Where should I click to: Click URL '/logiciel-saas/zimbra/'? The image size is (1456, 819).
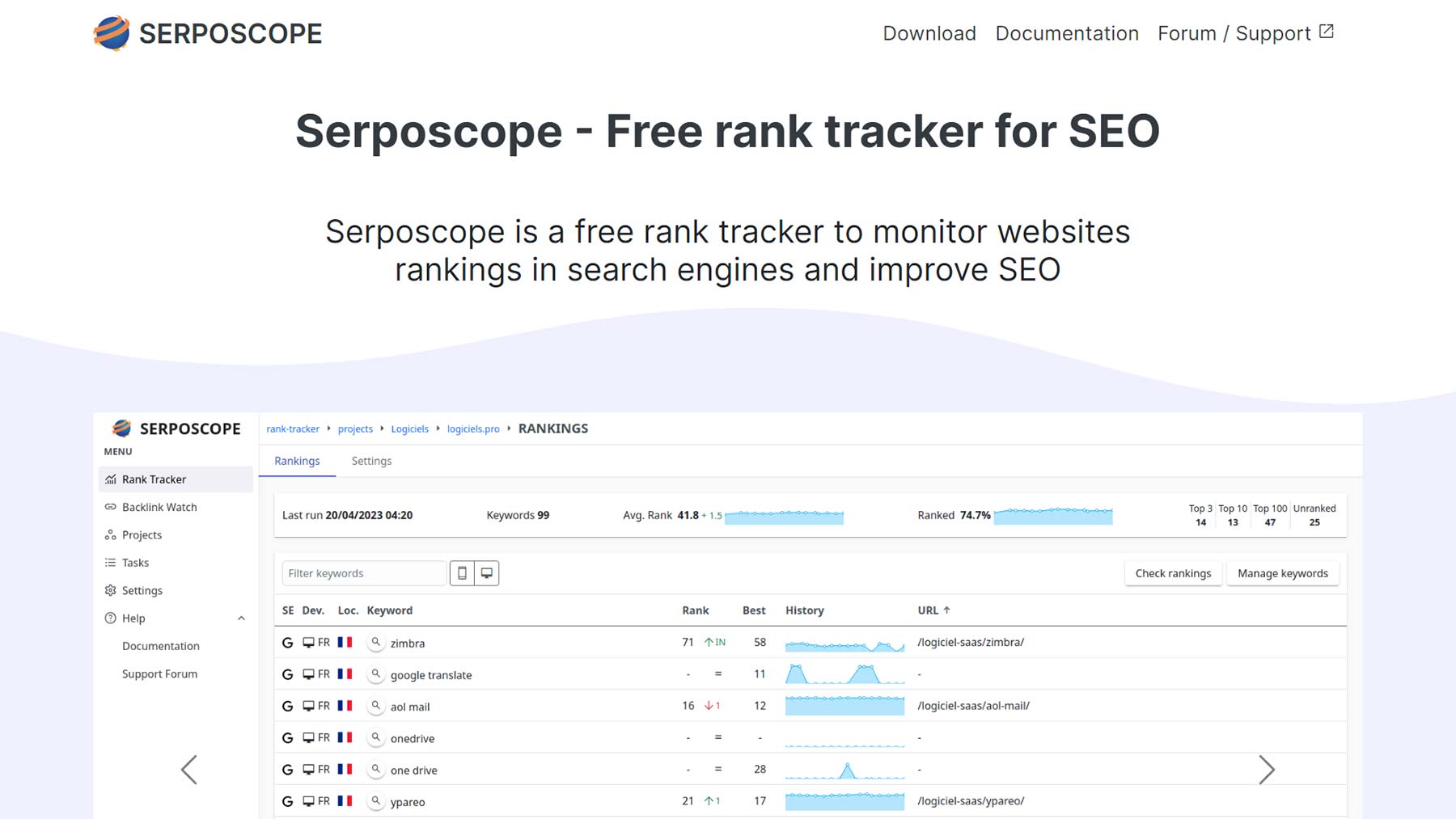(971, 642)
